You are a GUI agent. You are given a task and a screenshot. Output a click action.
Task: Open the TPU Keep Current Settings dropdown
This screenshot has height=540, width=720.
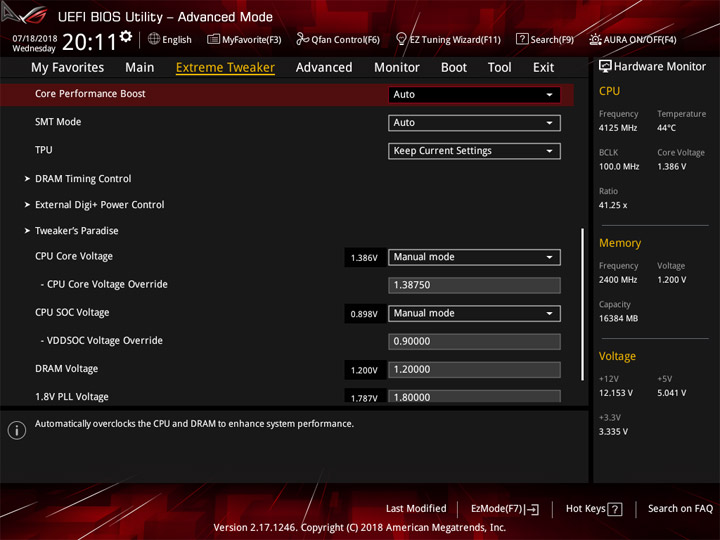474,151
